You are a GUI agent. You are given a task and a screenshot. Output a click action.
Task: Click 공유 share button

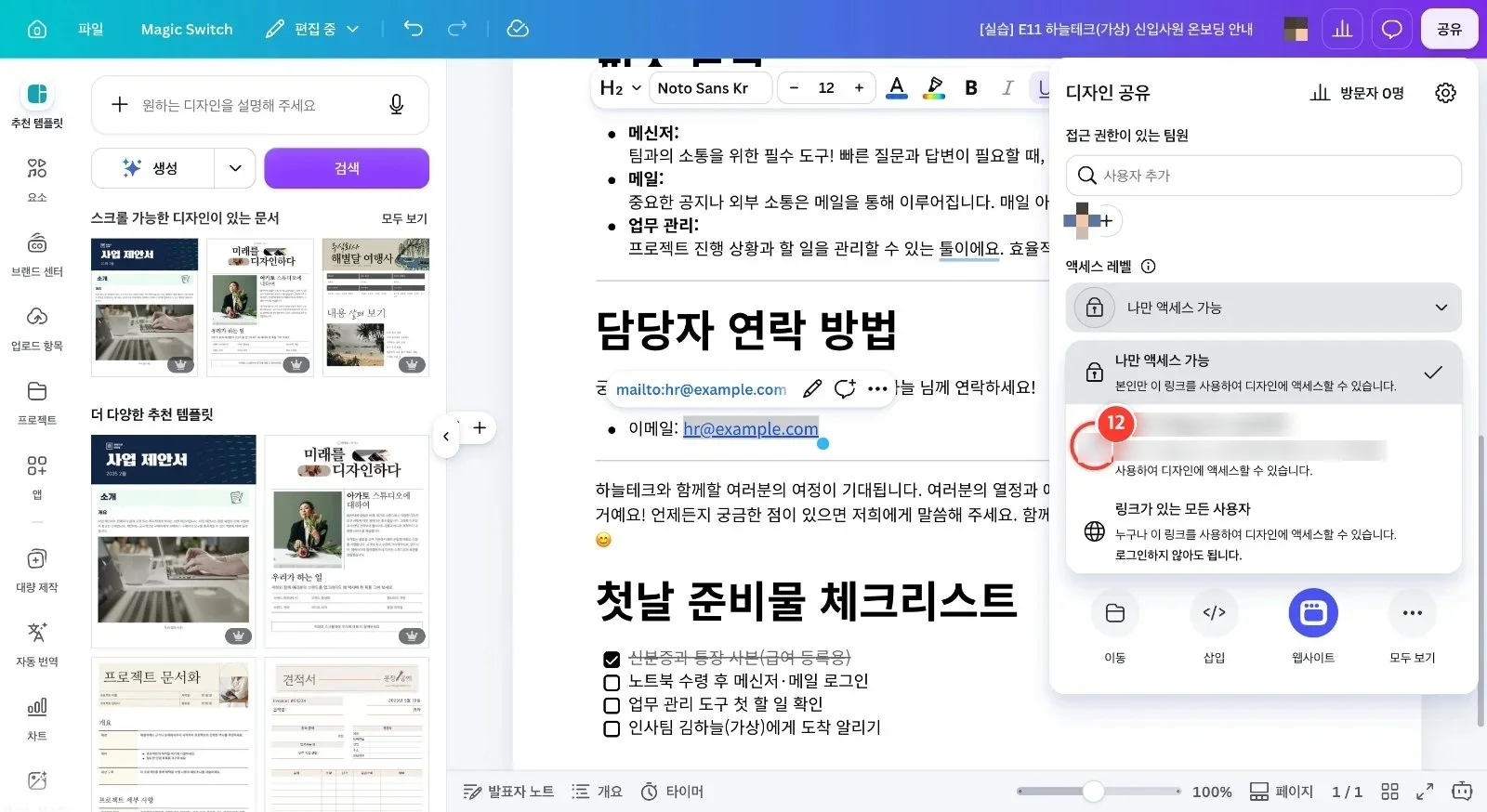pos(1449,30)
